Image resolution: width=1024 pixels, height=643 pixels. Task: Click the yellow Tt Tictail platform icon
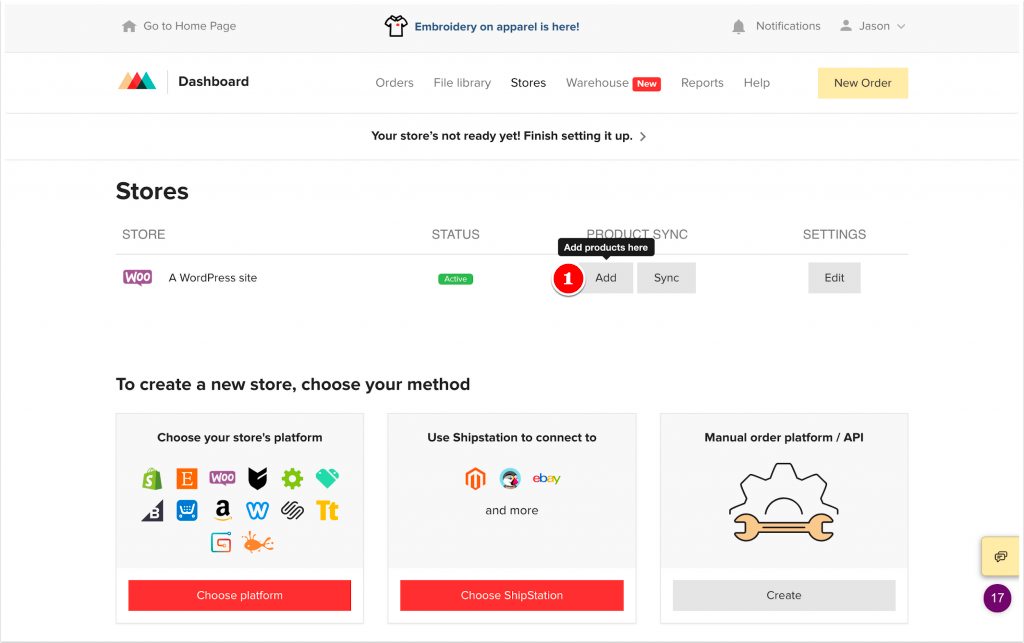tap(327, 510)
